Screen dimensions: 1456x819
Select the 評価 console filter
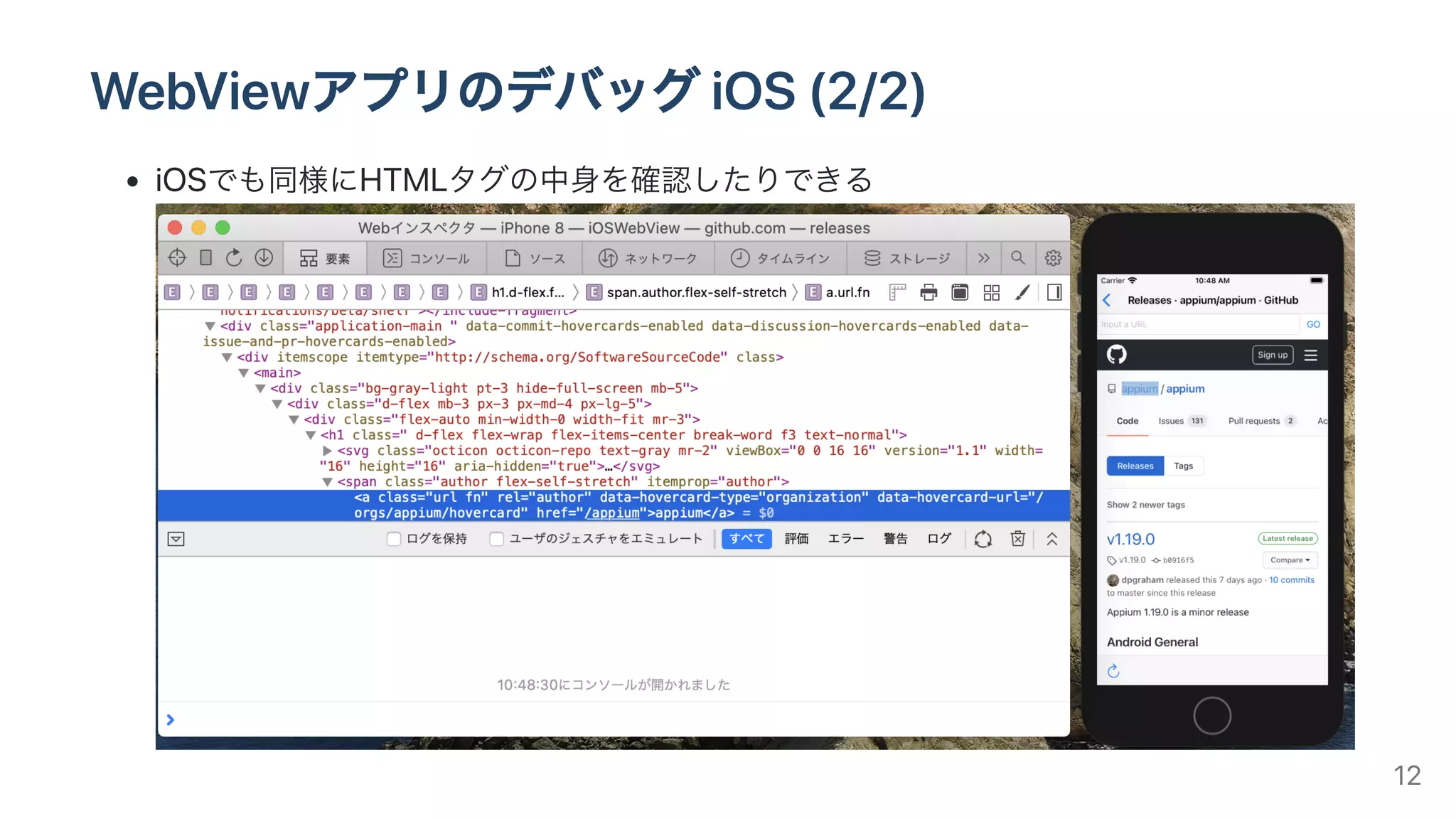click(797, 539)
